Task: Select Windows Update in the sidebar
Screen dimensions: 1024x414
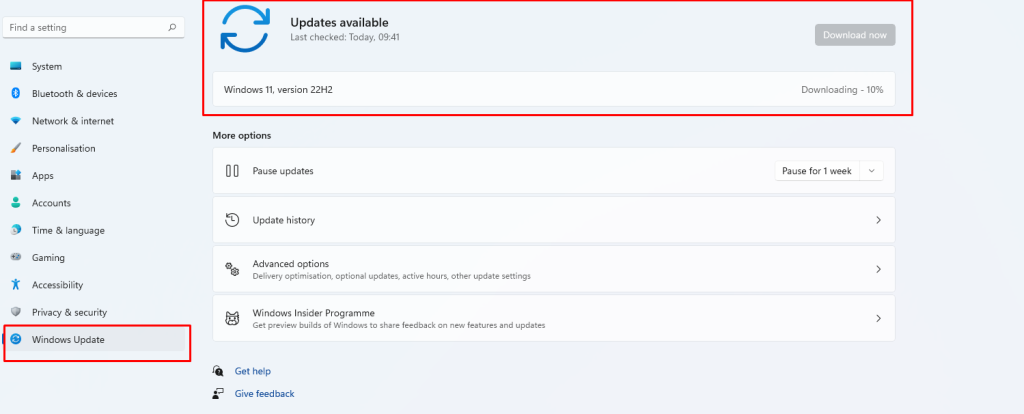Action: (95, 340)
